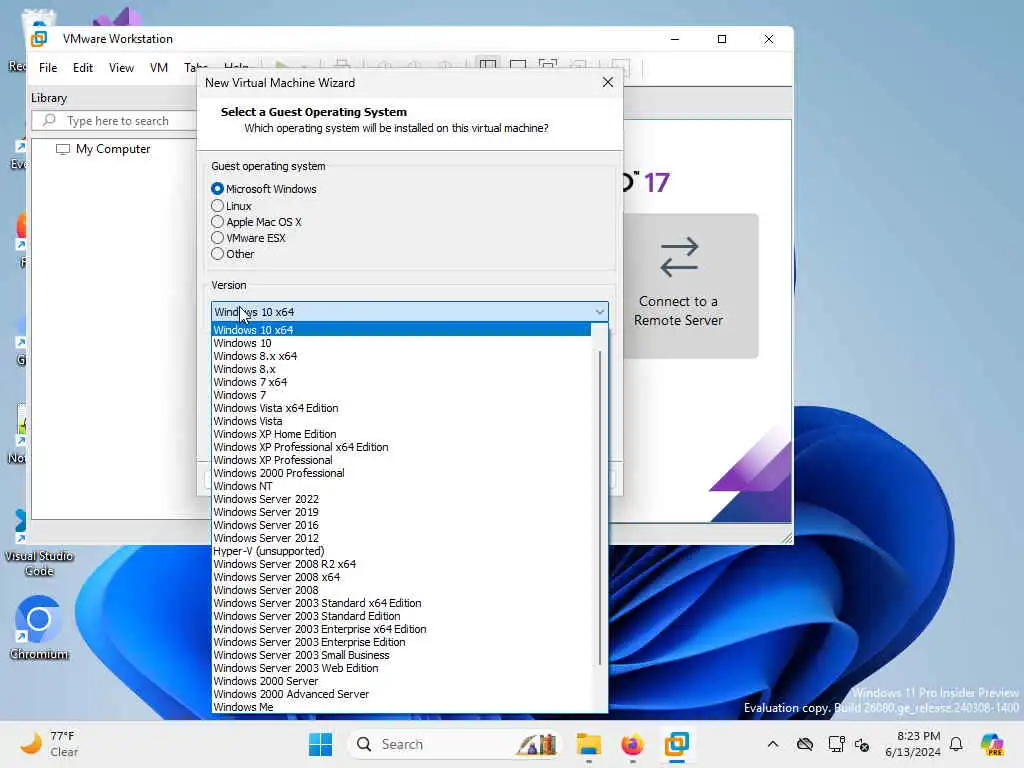This screenshot has height=768, width=1024.
Task: Launch Firefox from the taskbar
Action: [632, 744]
